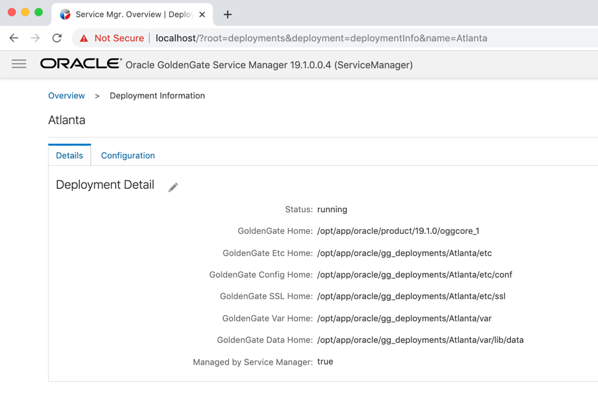
Task: Click the GoldenGate Etc Home: label
Action: (268, 253)
